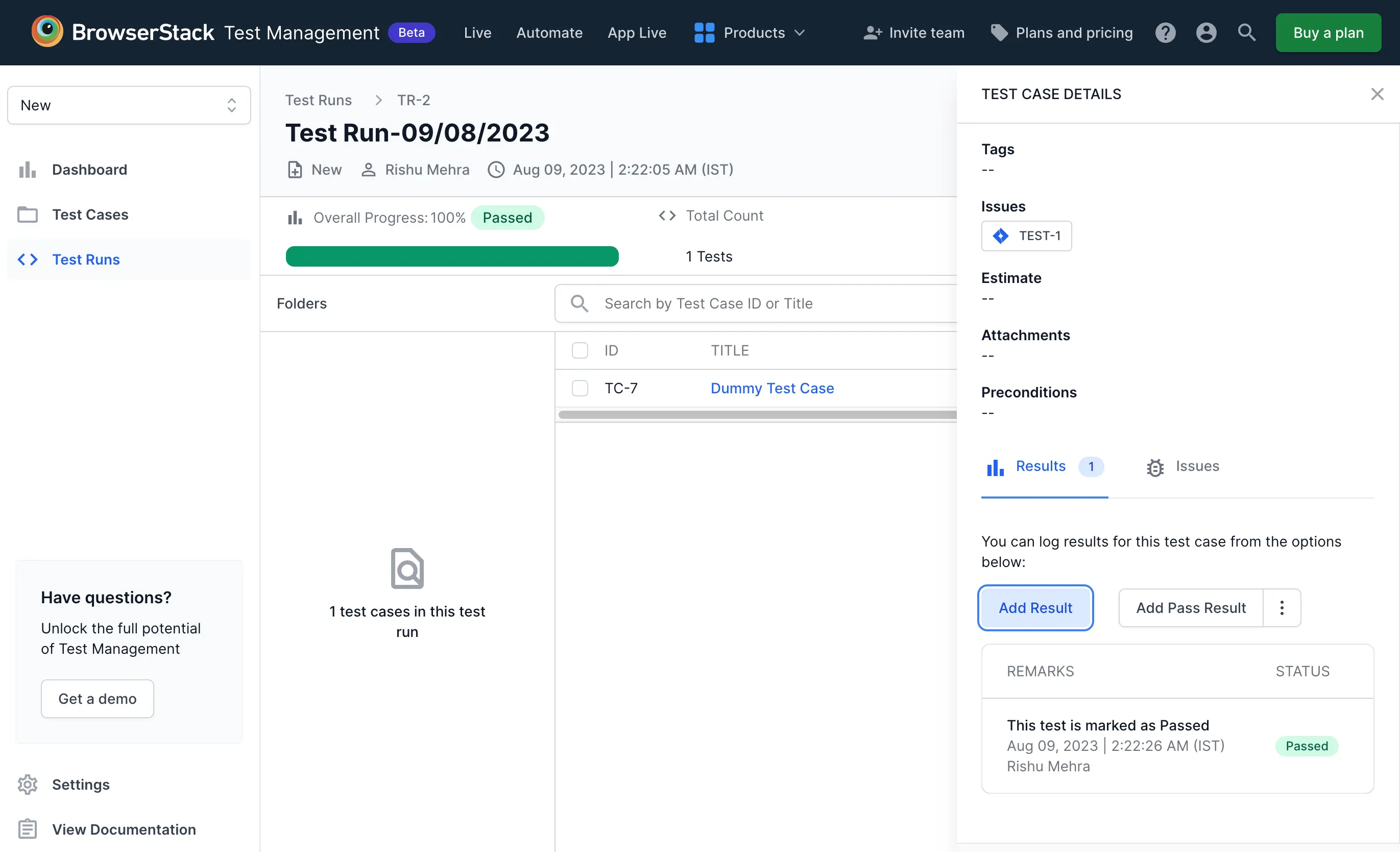Click the Dashboard bar chart icon

coord(27,170)
